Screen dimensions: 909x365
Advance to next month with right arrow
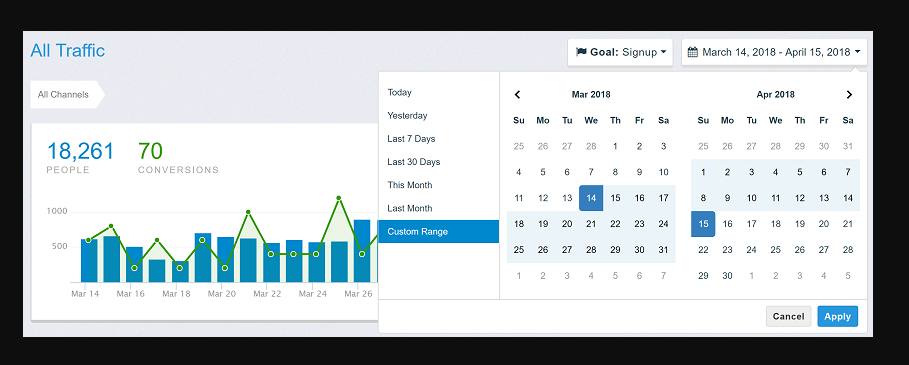(849, 94)
